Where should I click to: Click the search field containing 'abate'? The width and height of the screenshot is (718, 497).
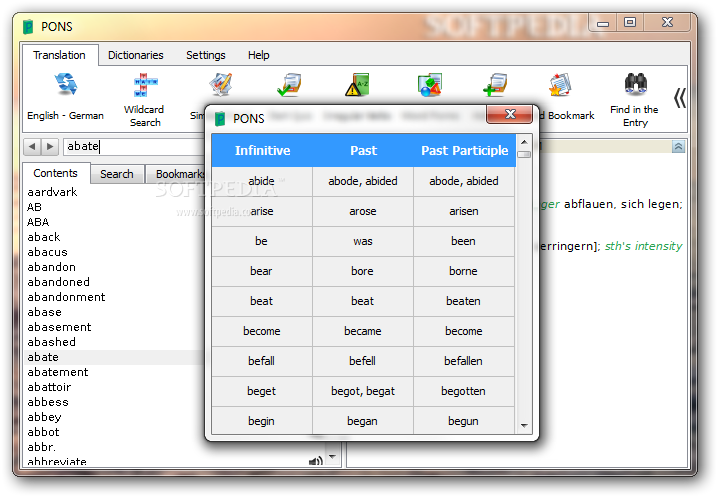coord(134,147)
